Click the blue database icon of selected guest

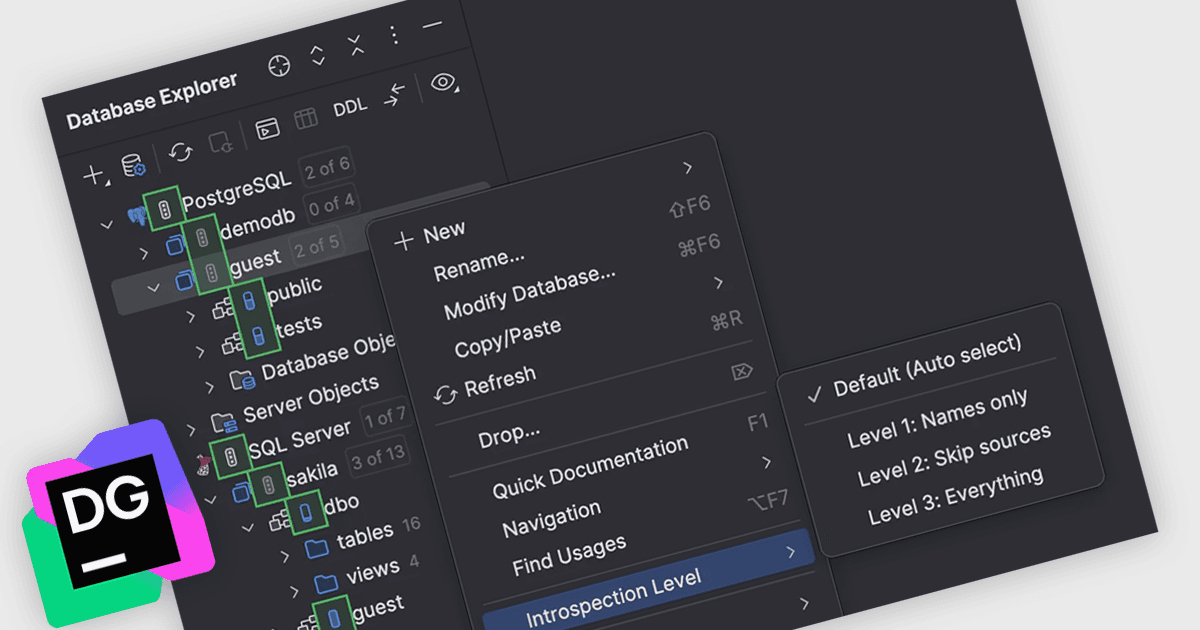pyautogui.click(x=185, y=281)
